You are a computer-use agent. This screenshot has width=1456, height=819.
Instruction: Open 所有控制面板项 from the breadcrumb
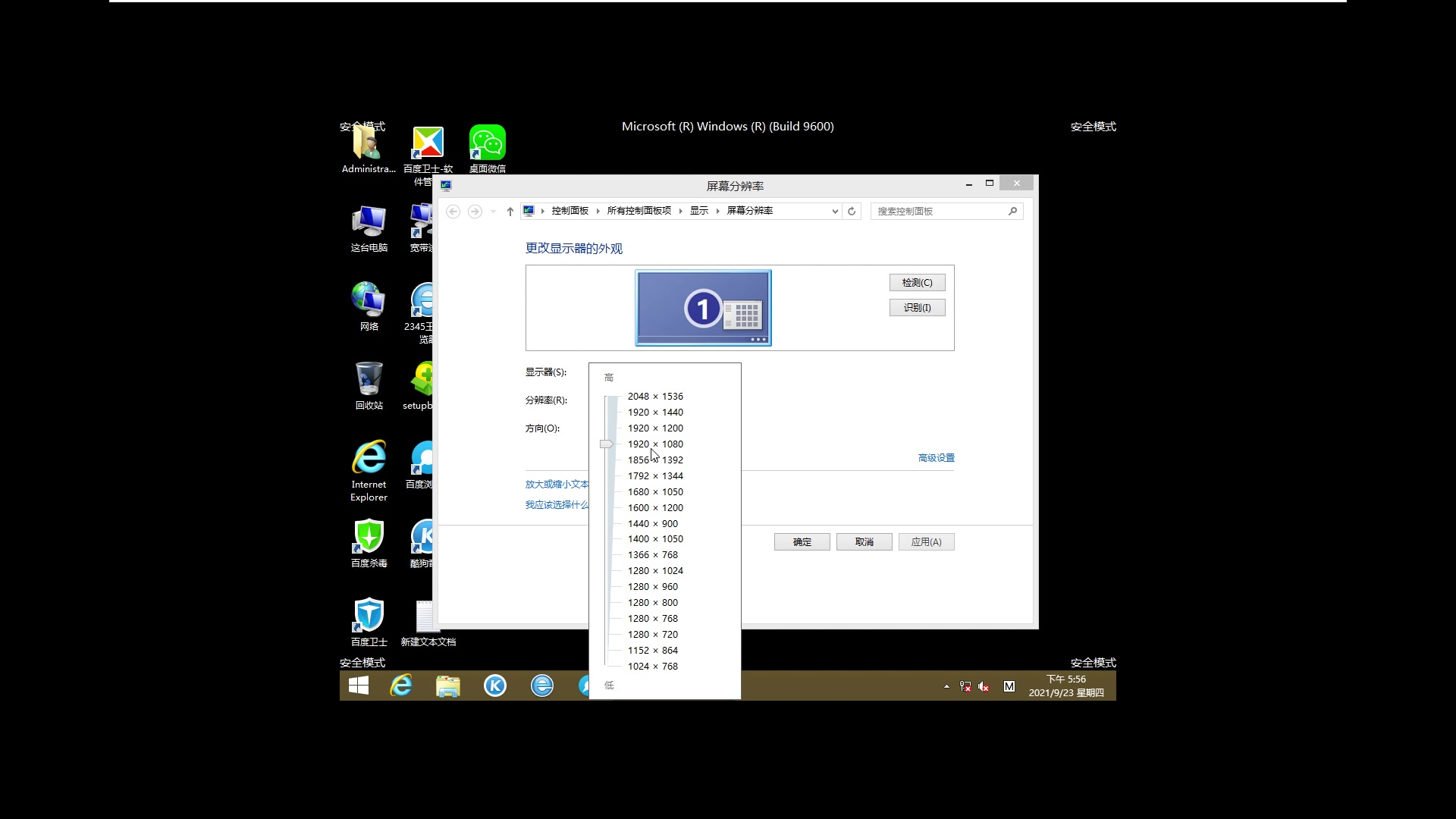pyautogui.click(x=639, y=211)
